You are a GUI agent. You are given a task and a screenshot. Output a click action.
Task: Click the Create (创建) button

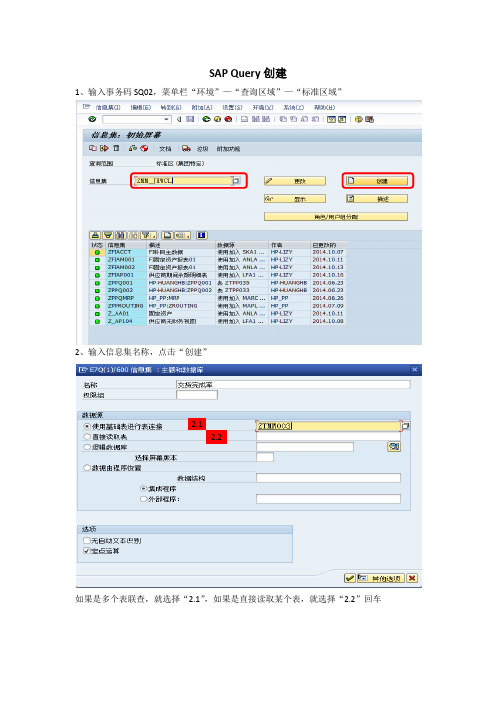pyautogui.click(x=377, y=181)
